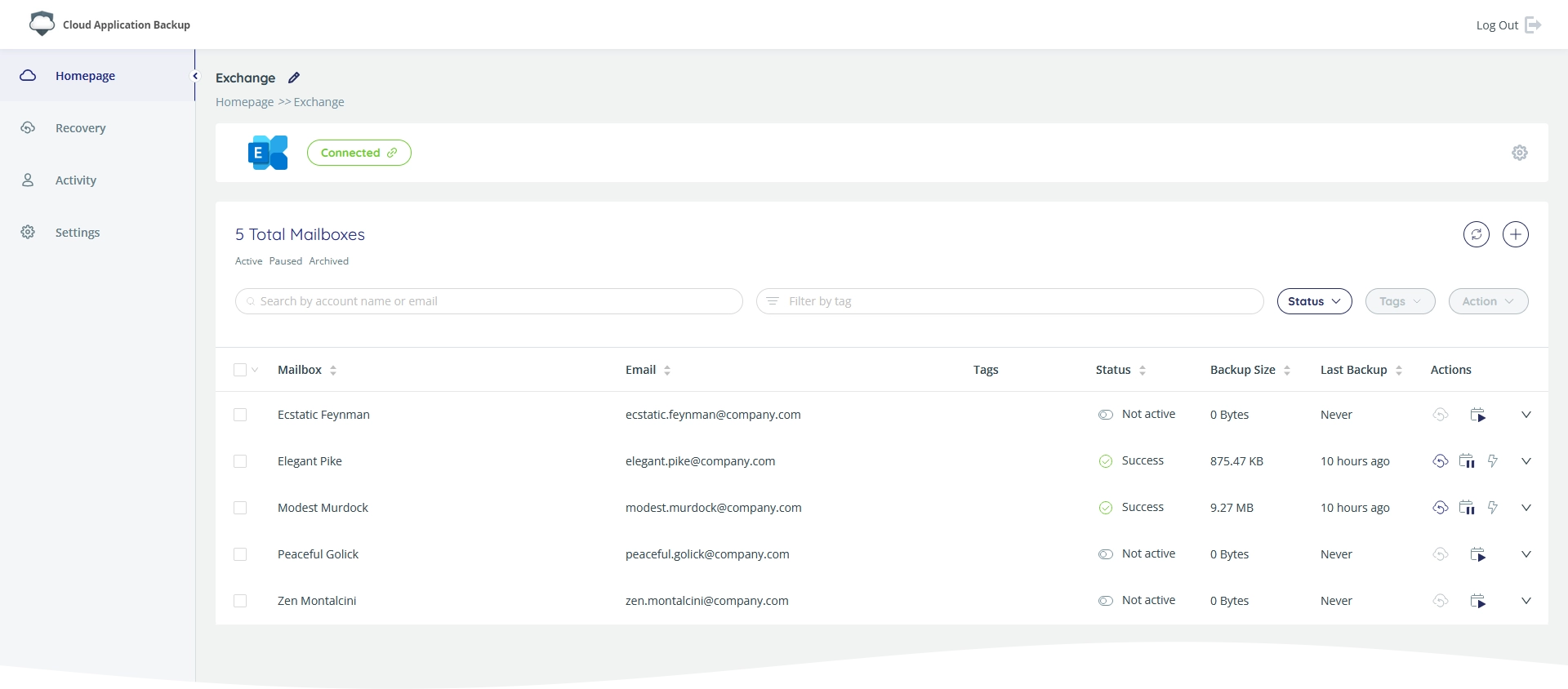
Task: Click the Connected status button
Action: [359, 153]
